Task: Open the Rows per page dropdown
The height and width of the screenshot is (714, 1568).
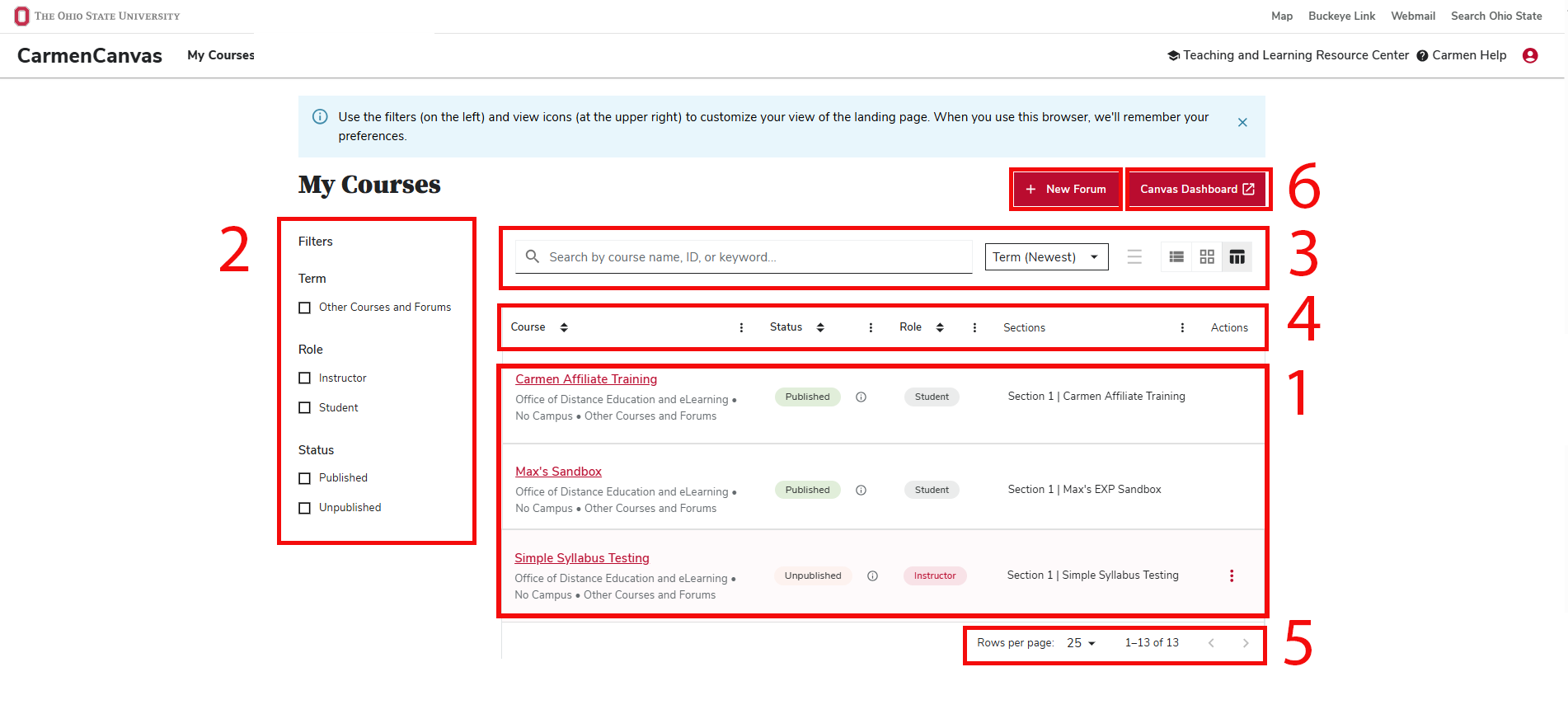Action: (1081, 643)
